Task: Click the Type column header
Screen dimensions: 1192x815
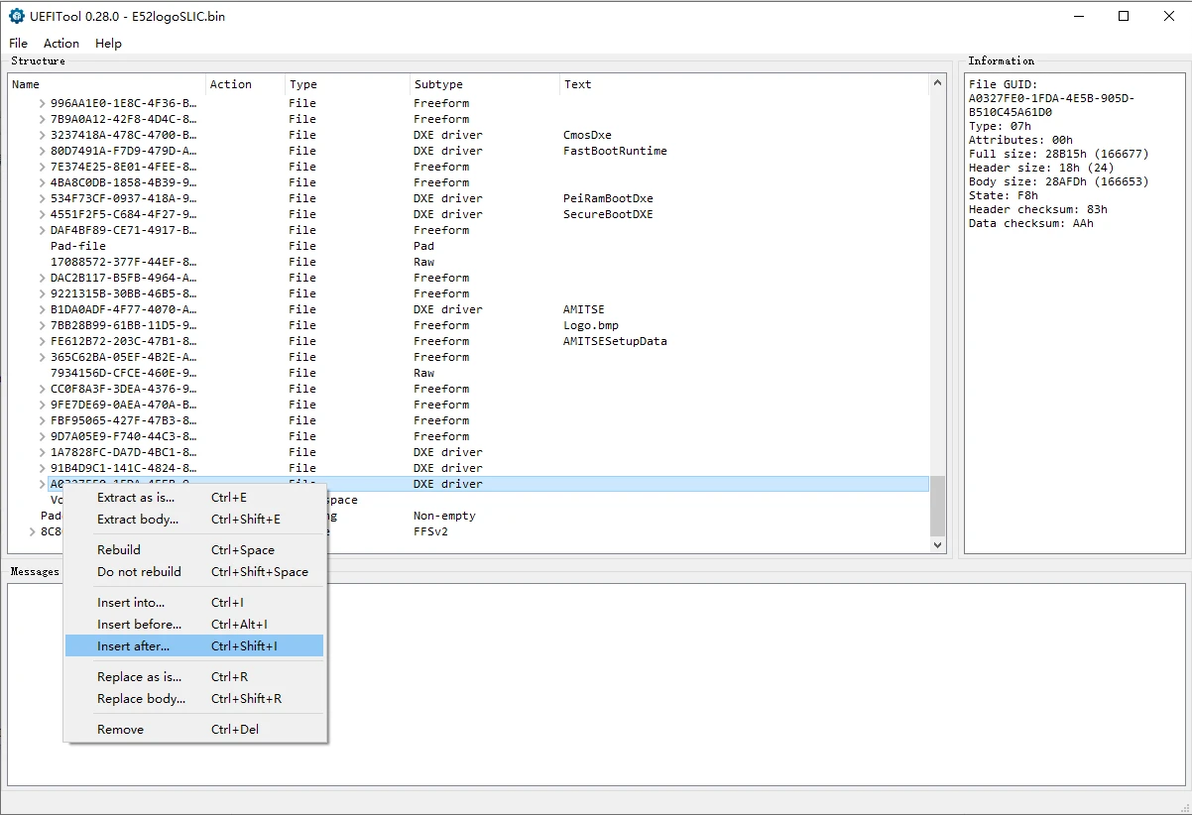Action: [x=347, y=84]
